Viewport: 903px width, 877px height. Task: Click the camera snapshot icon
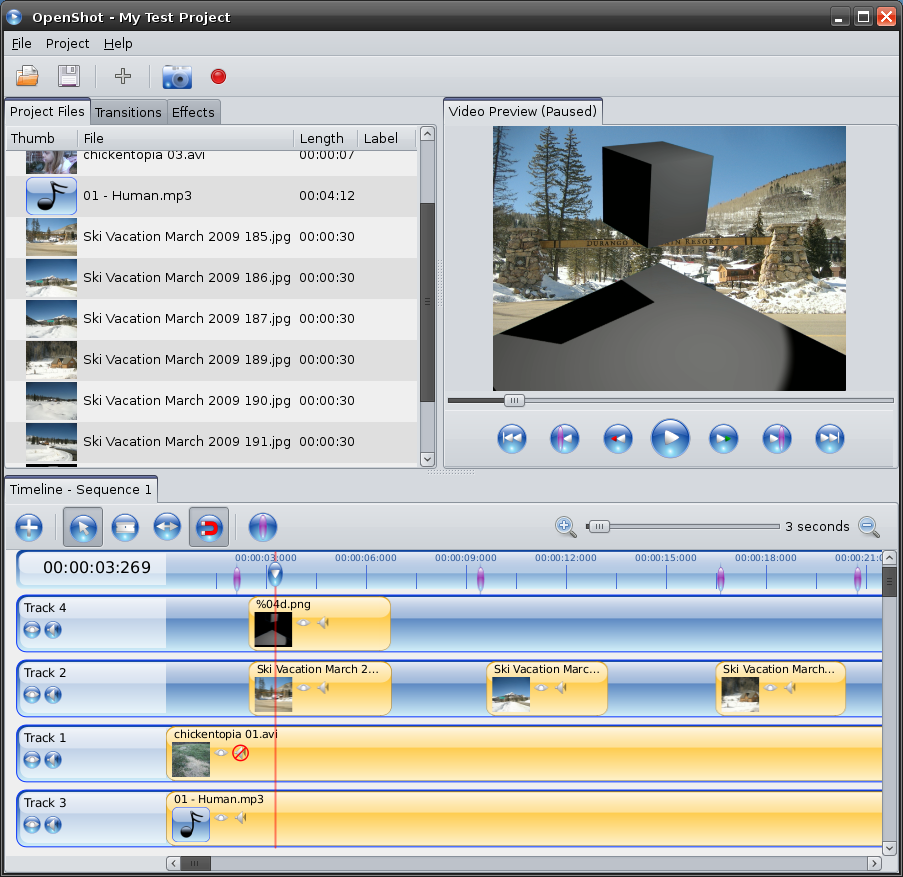click(177, 76)
